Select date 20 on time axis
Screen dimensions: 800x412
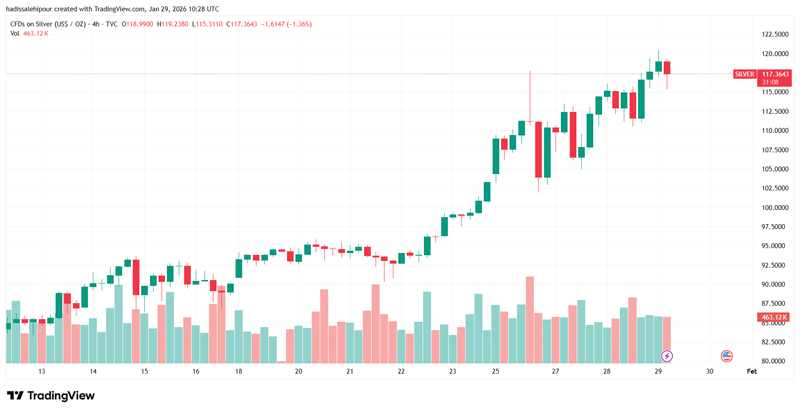click(x=298, y=371)
